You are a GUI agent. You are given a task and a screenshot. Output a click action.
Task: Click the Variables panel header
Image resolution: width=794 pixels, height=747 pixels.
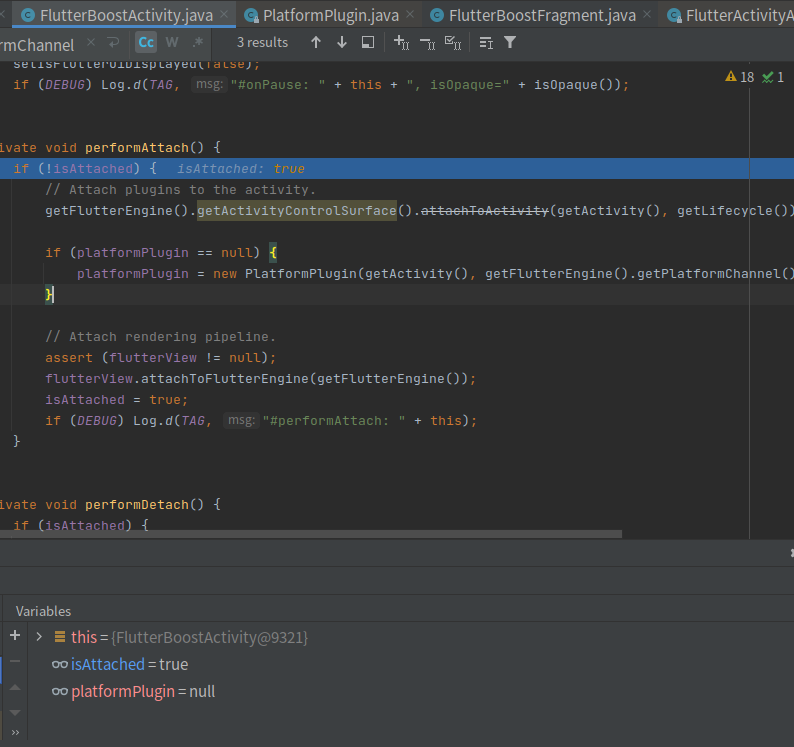44,611
